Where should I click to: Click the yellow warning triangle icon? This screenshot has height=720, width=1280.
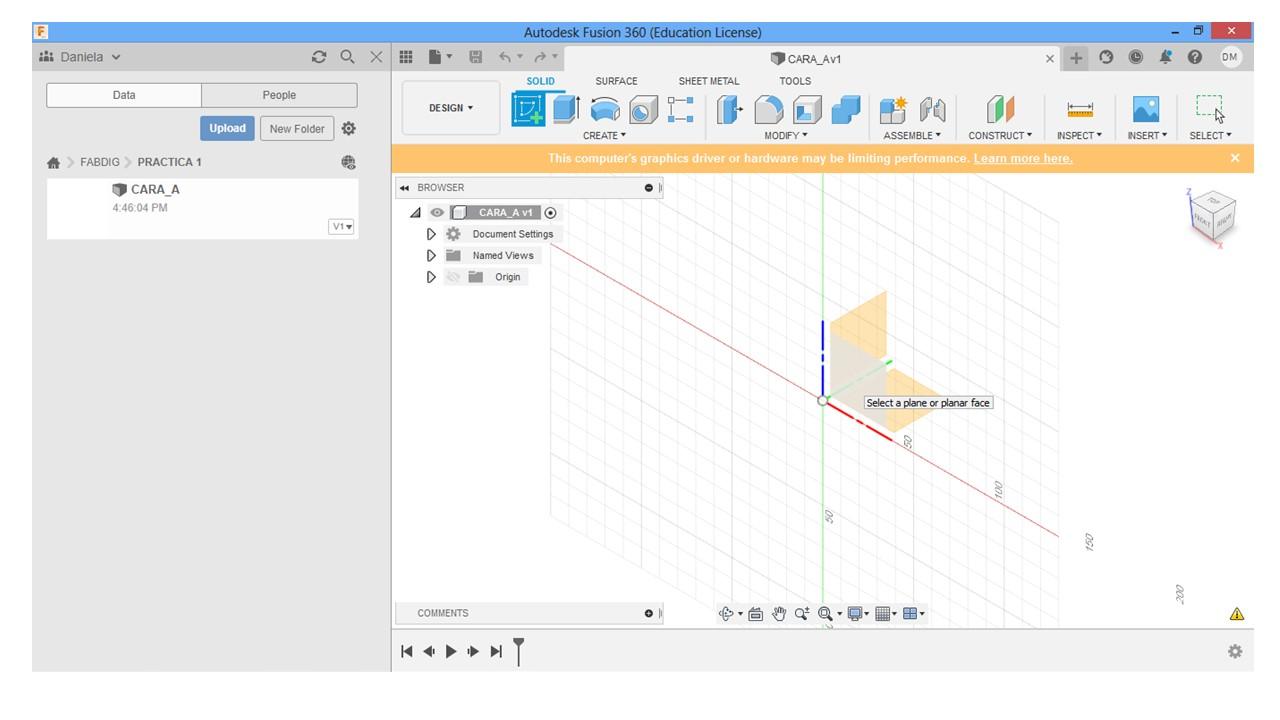[1237, 614]
